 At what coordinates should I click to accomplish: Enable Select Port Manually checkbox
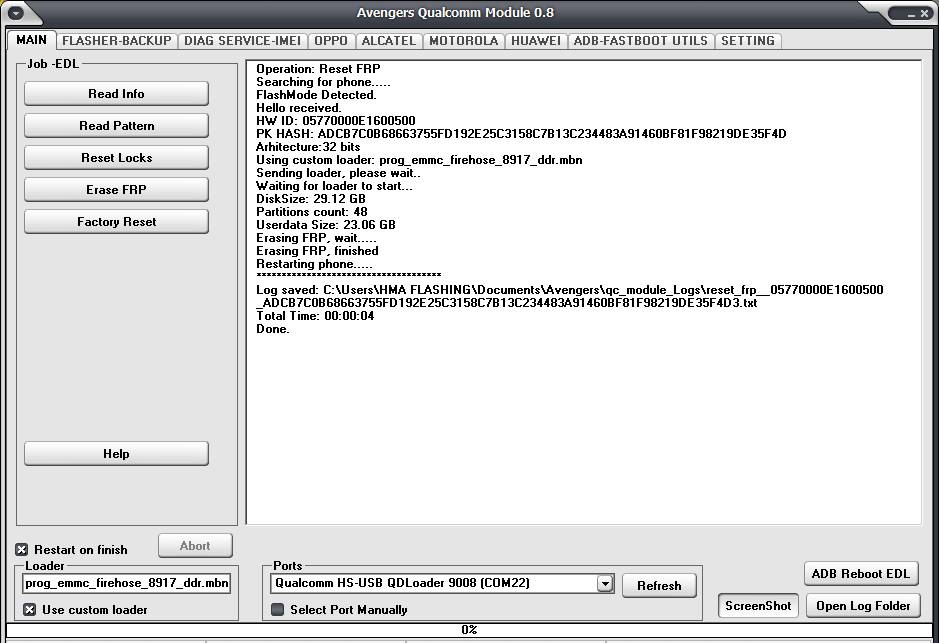(x=277, y=609)
